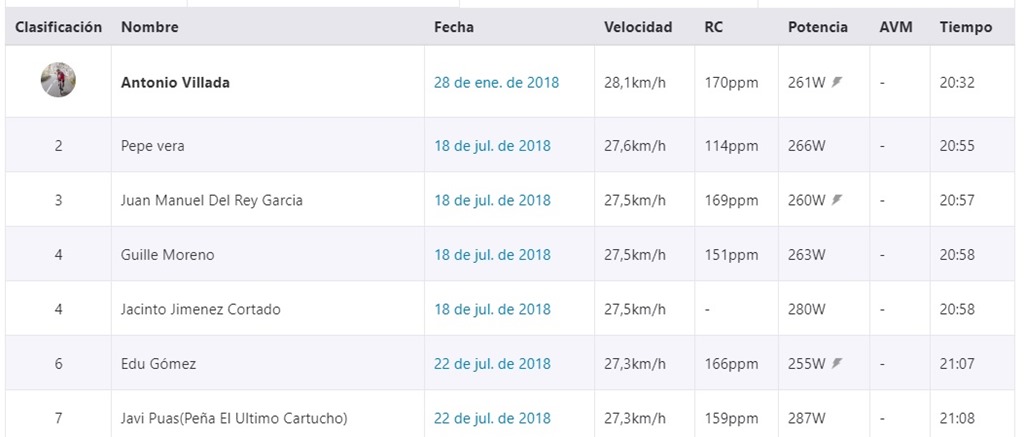1024x437 pixels.
Task: Click the AVM column header
Action: [896, 27]
